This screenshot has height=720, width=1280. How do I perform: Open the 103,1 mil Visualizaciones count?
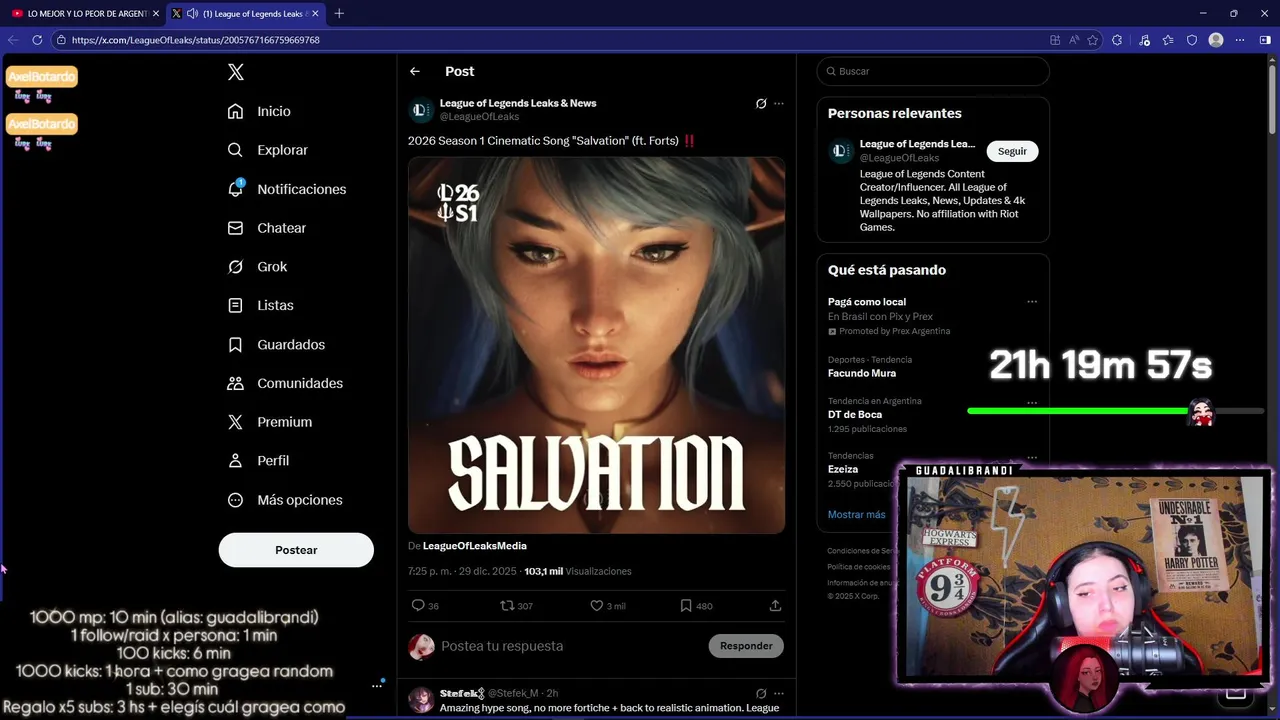click(x=578, y=571)
